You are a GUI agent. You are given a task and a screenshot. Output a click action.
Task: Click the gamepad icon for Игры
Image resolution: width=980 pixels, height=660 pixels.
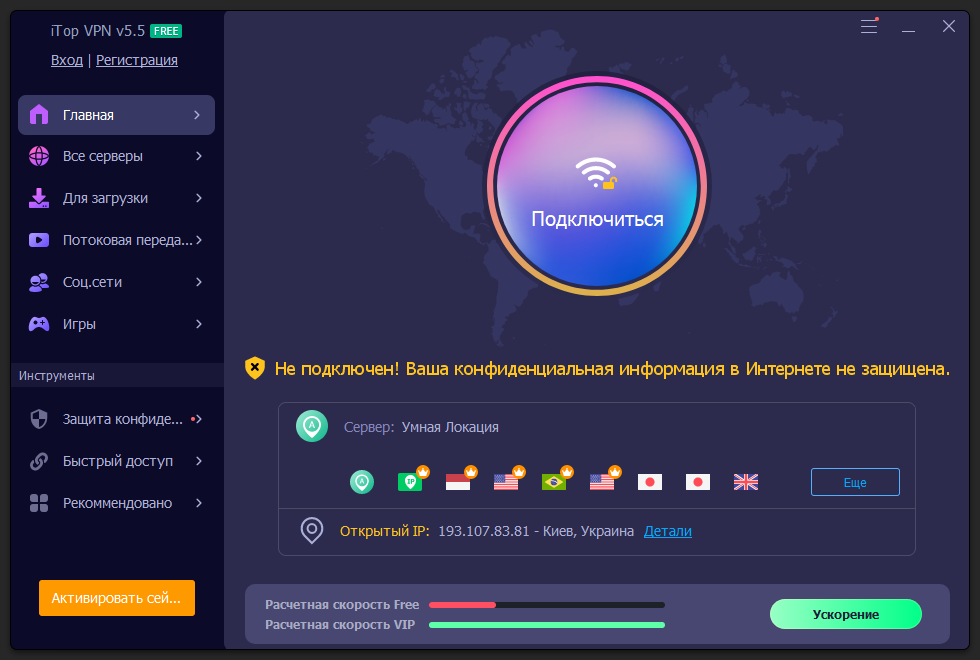[x=39, y=324]
